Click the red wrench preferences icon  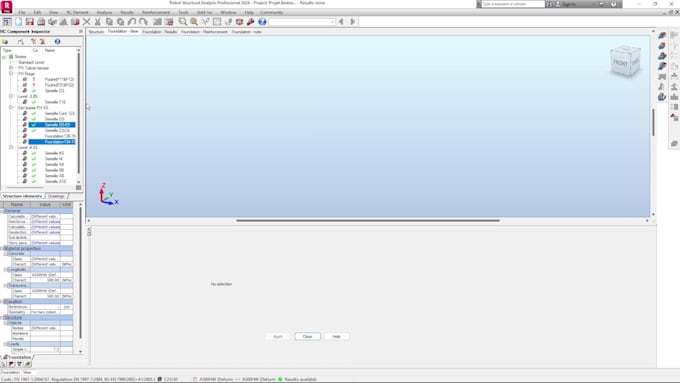pyautogui.click(x=250, y=22)
